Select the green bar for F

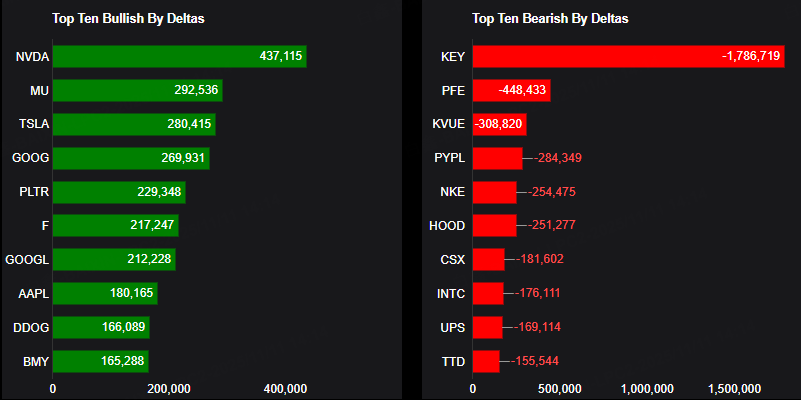point(115,226)
